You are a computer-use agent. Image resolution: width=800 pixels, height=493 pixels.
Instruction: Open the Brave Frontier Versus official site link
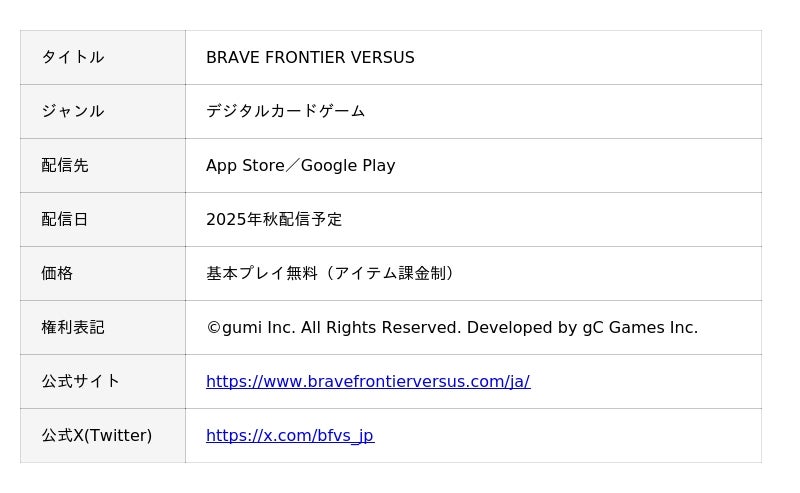(x=367, y=381)
